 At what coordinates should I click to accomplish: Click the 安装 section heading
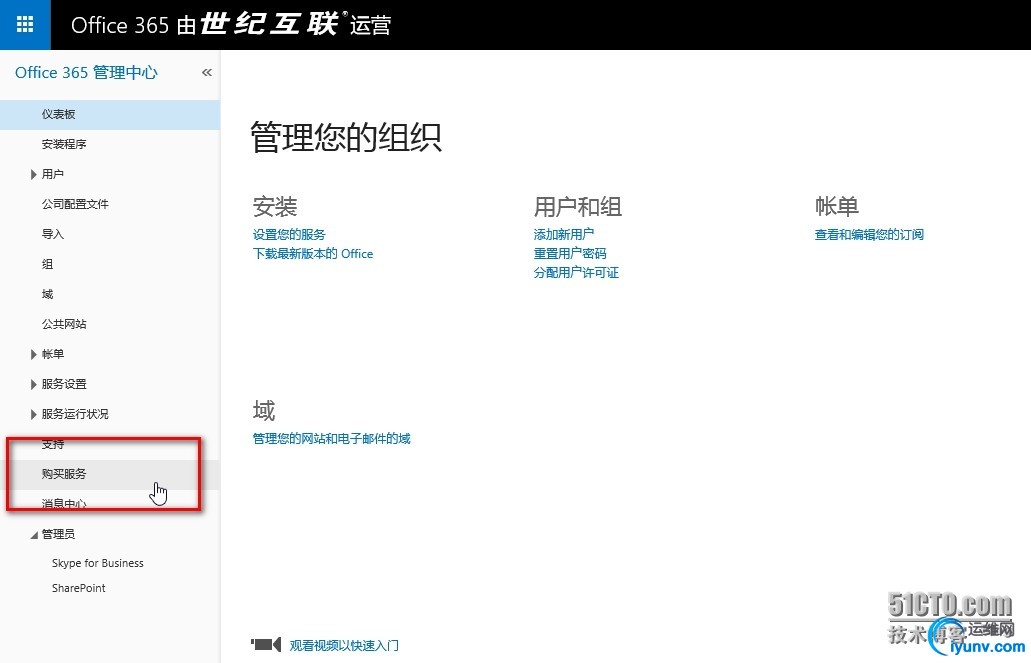(275, 207)
